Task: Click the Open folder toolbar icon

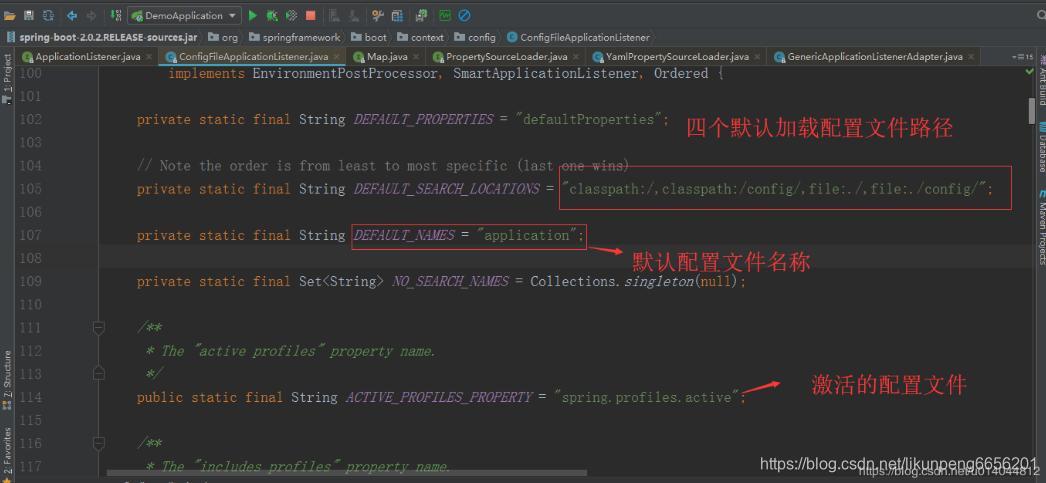Action: 9,15
